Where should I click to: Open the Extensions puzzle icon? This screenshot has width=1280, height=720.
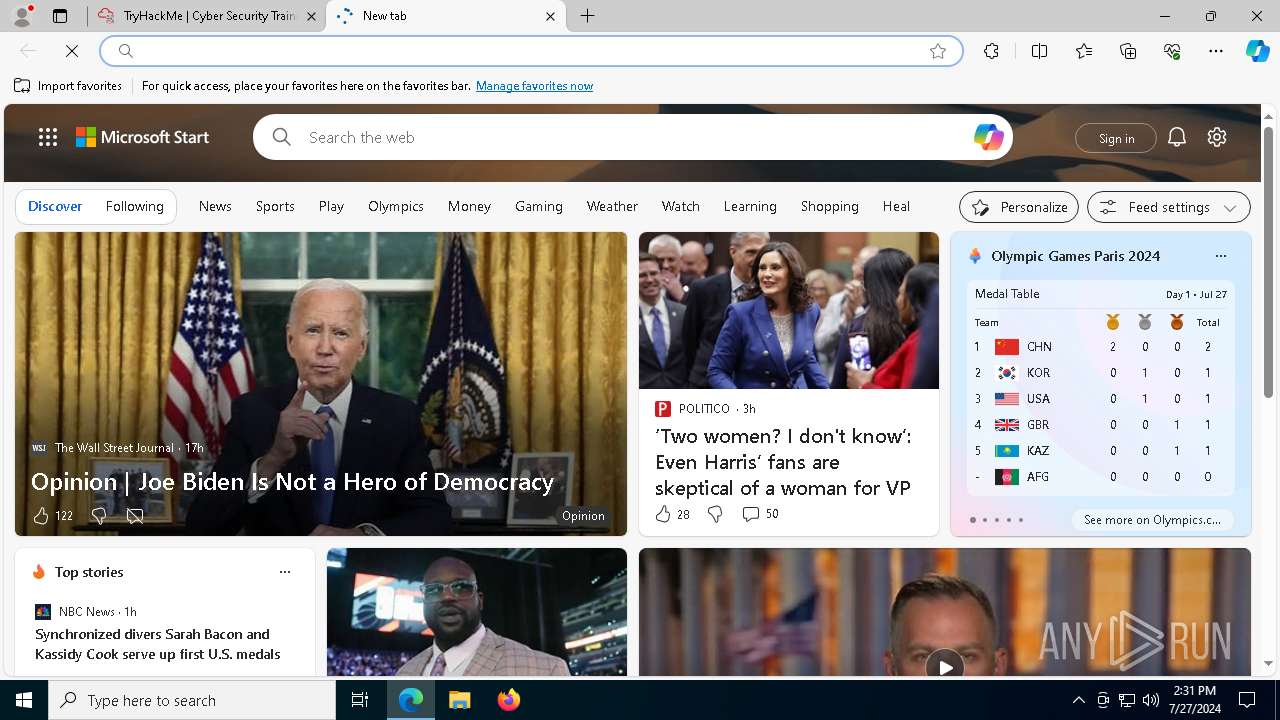(x=991, y=51)
